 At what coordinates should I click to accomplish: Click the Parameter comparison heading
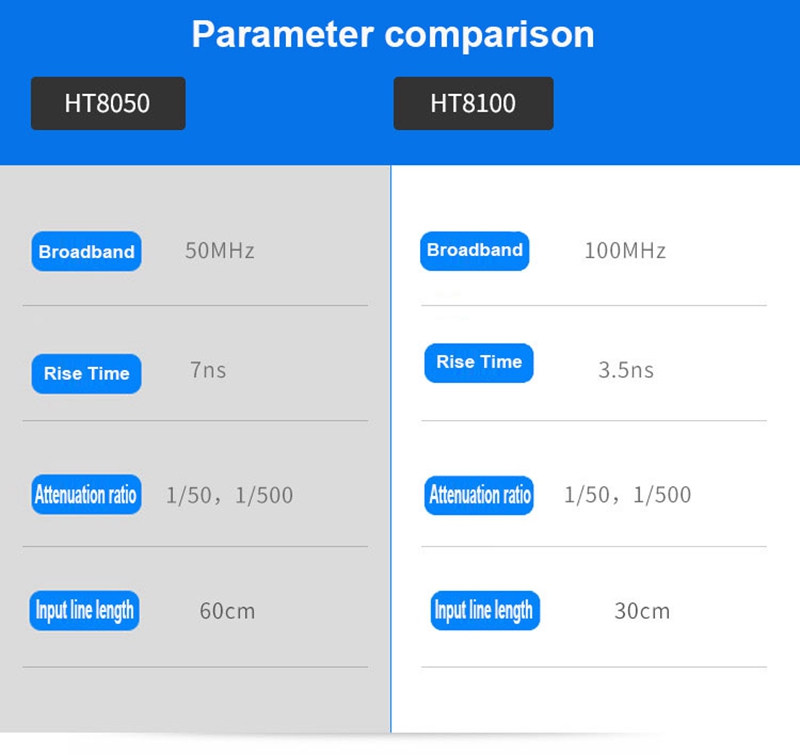pyautogui.click(x=393, y=34)
